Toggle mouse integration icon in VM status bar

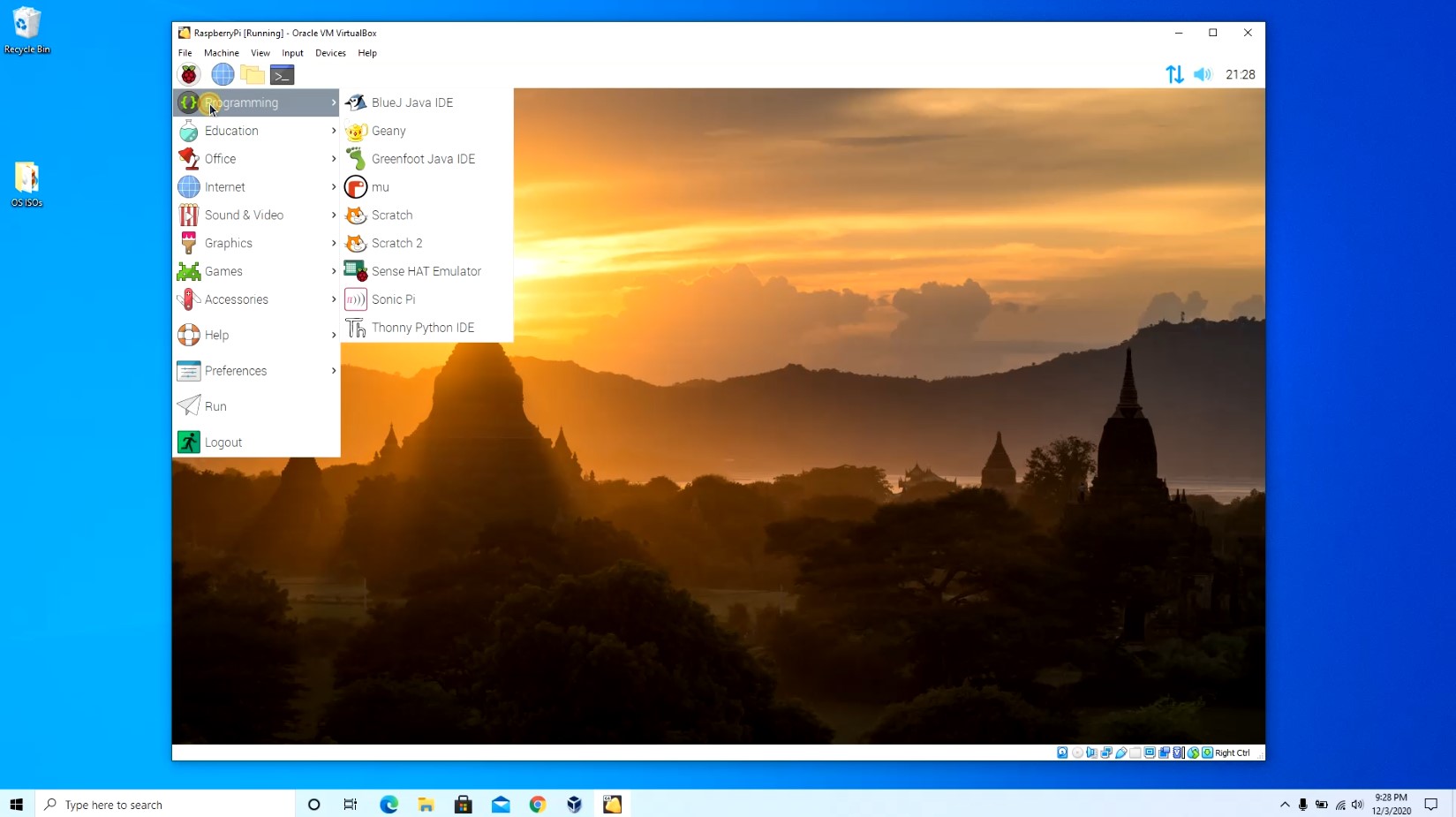coord(1194,753)
